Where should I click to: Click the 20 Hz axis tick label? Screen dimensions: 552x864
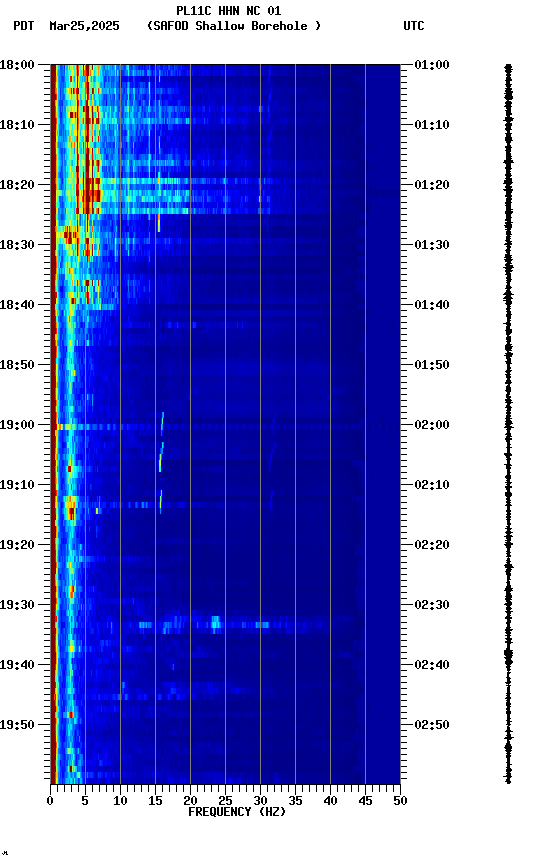[x=190, y=801]
